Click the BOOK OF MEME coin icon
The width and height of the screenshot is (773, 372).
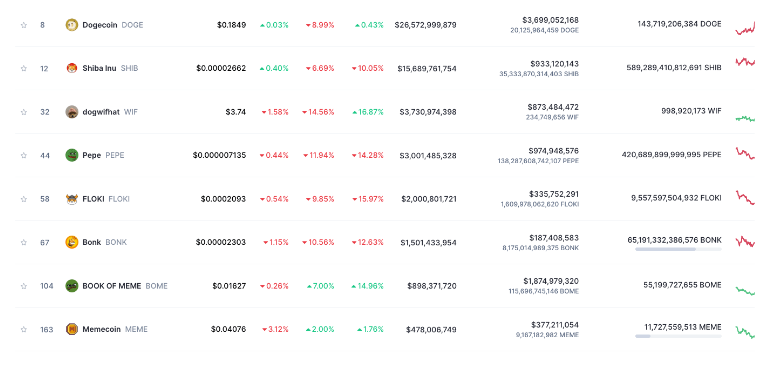coord(72,286)
